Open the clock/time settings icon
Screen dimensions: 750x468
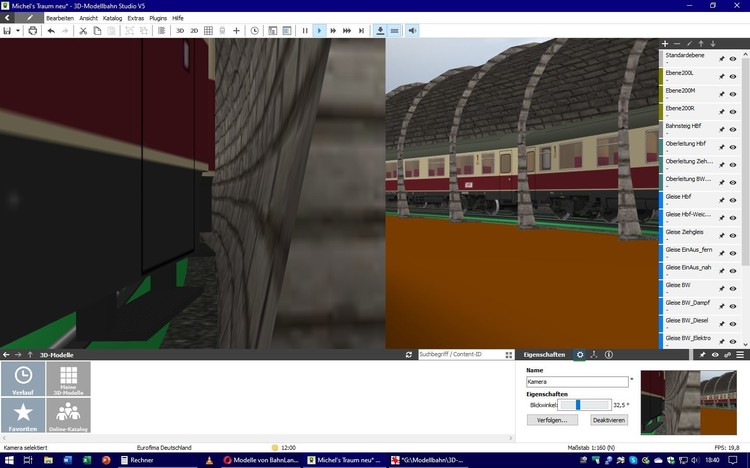click(x=254, y=31)
